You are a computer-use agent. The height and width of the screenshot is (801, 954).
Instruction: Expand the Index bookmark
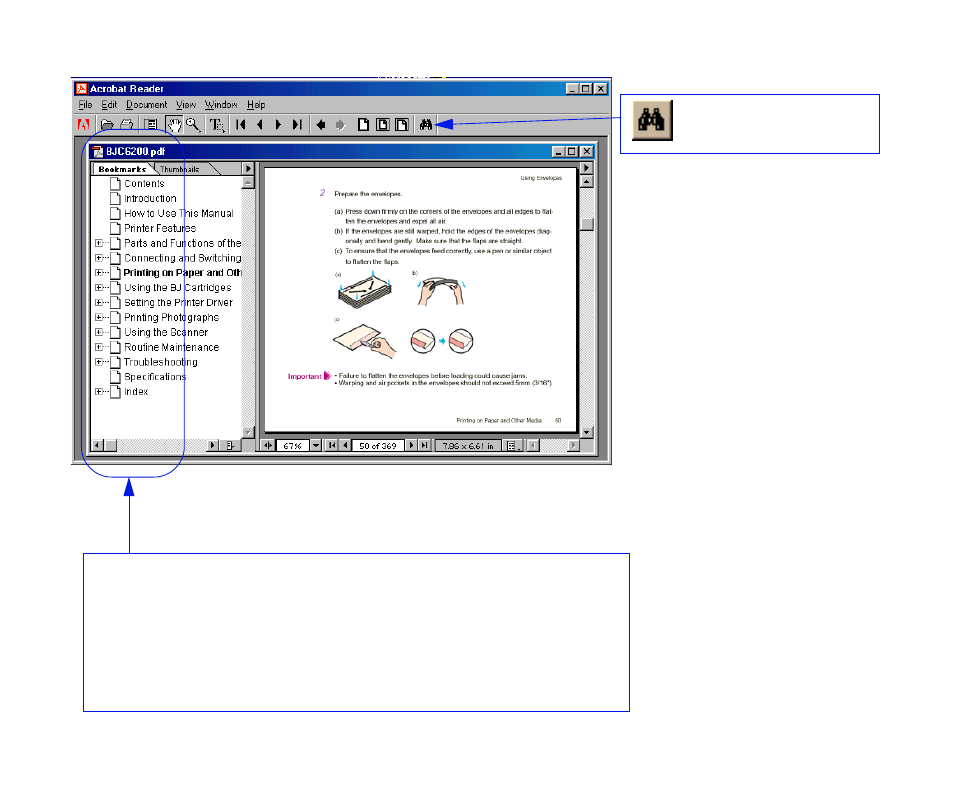point(99,392)
